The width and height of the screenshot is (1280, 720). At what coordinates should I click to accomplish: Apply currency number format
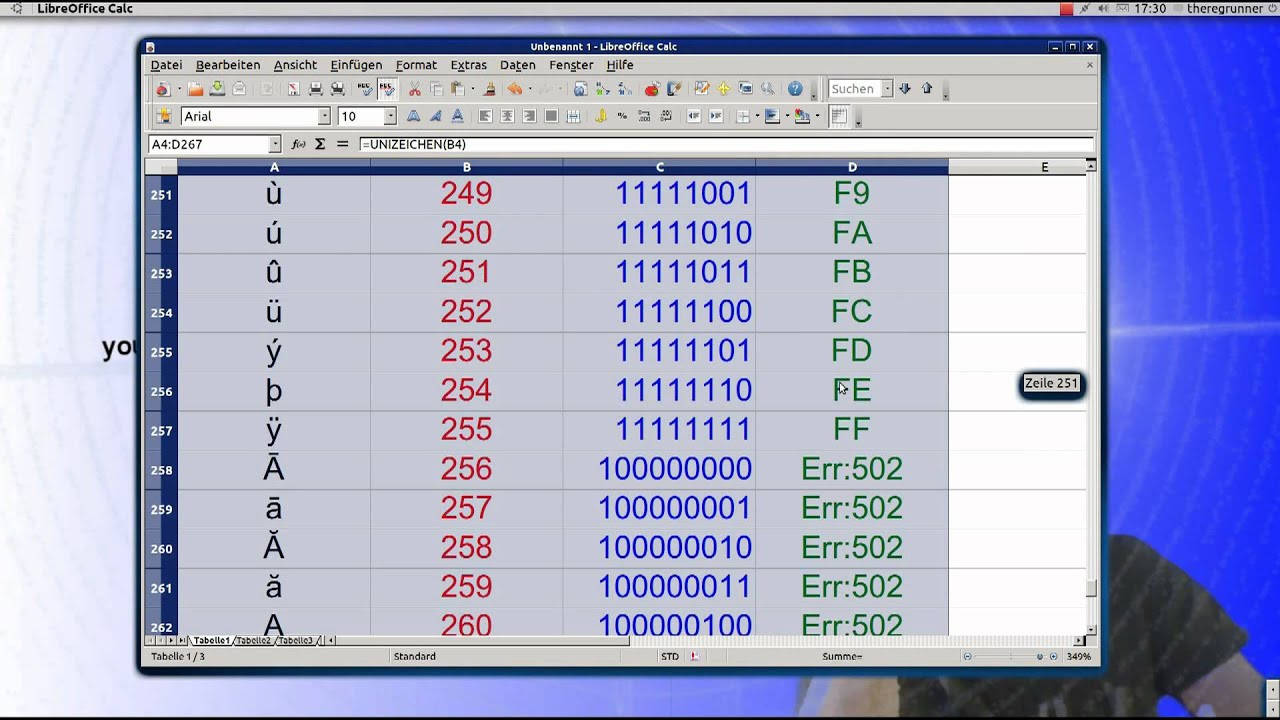(x=601, y=116)
